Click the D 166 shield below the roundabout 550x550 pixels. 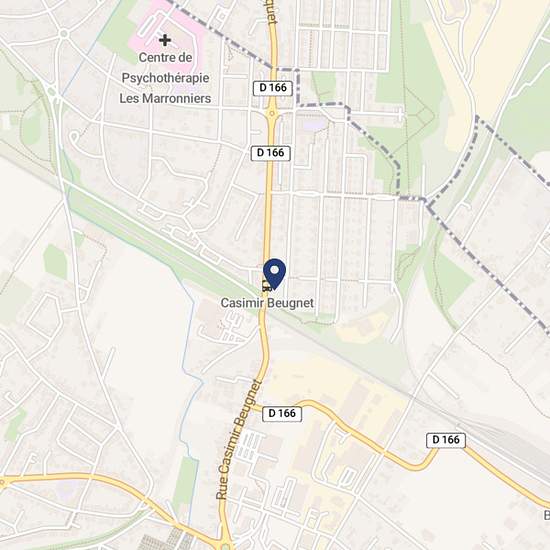click(270, 153)
